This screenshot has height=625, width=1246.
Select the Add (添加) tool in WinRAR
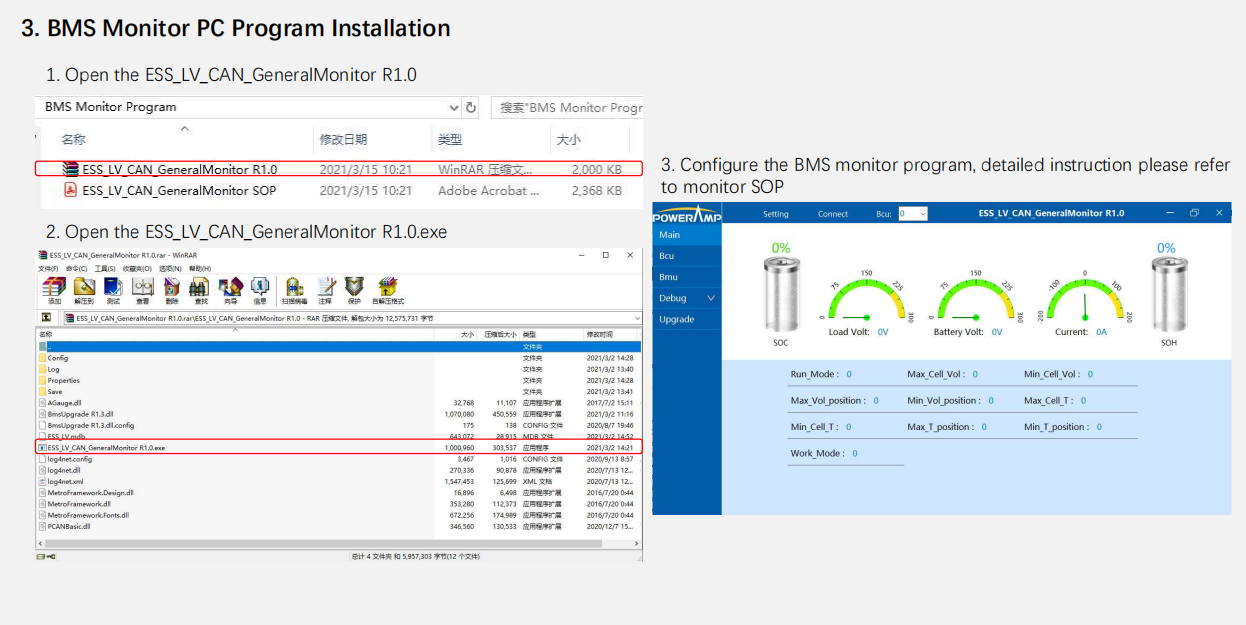coord(53,289)
